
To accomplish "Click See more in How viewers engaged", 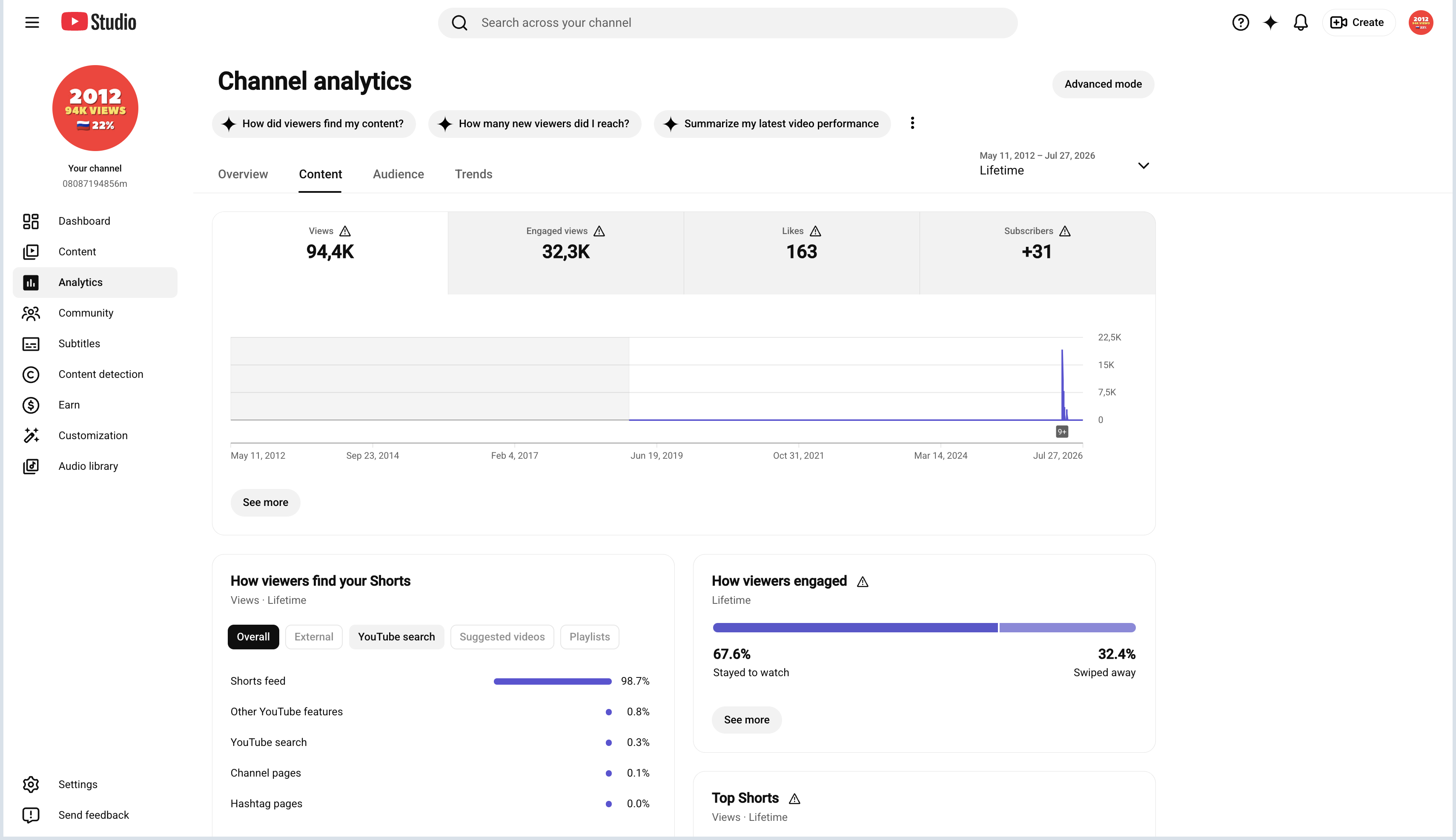I will tap(747, 720).
